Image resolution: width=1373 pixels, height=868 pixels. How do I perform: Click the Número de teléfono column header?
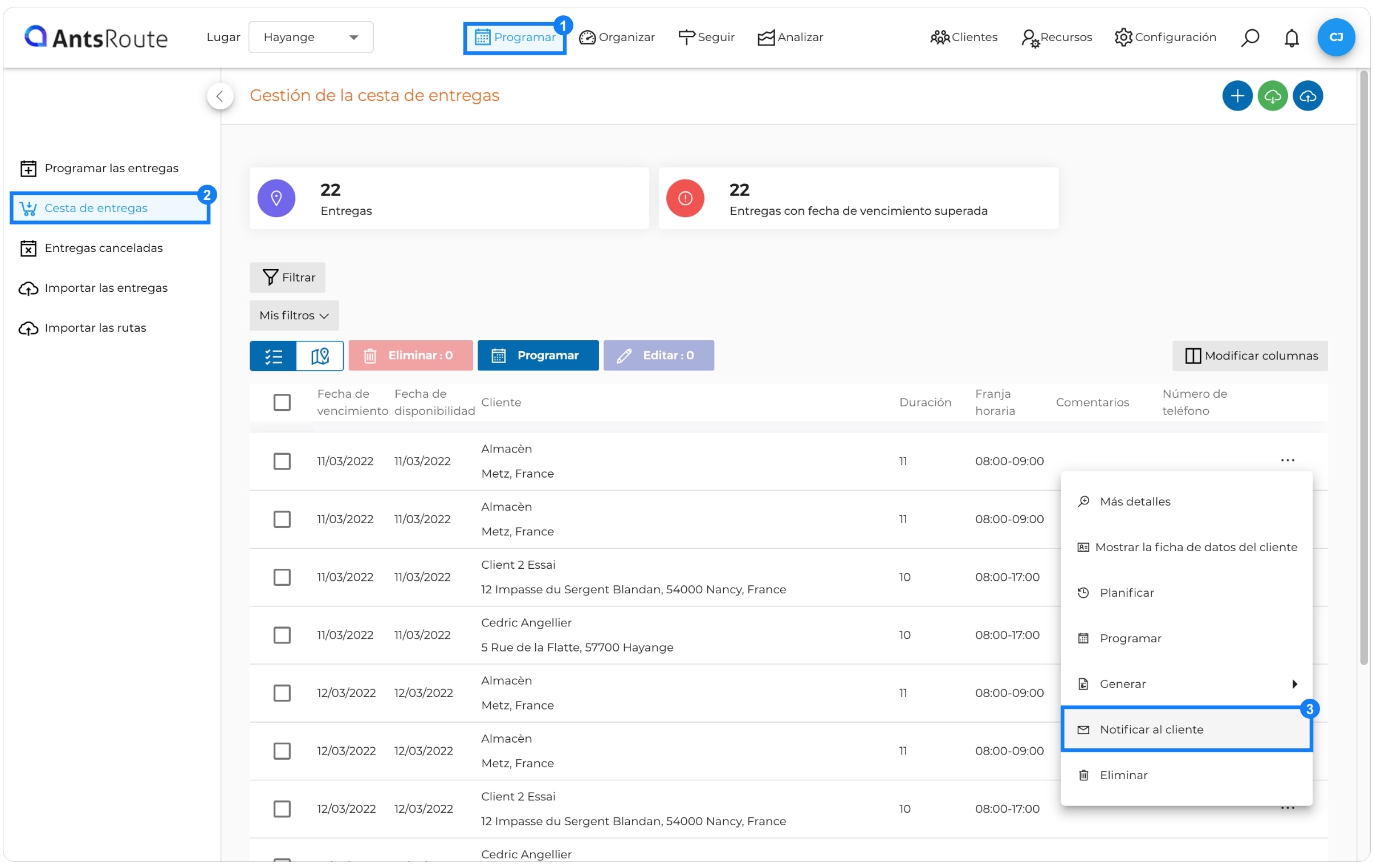1195,402
